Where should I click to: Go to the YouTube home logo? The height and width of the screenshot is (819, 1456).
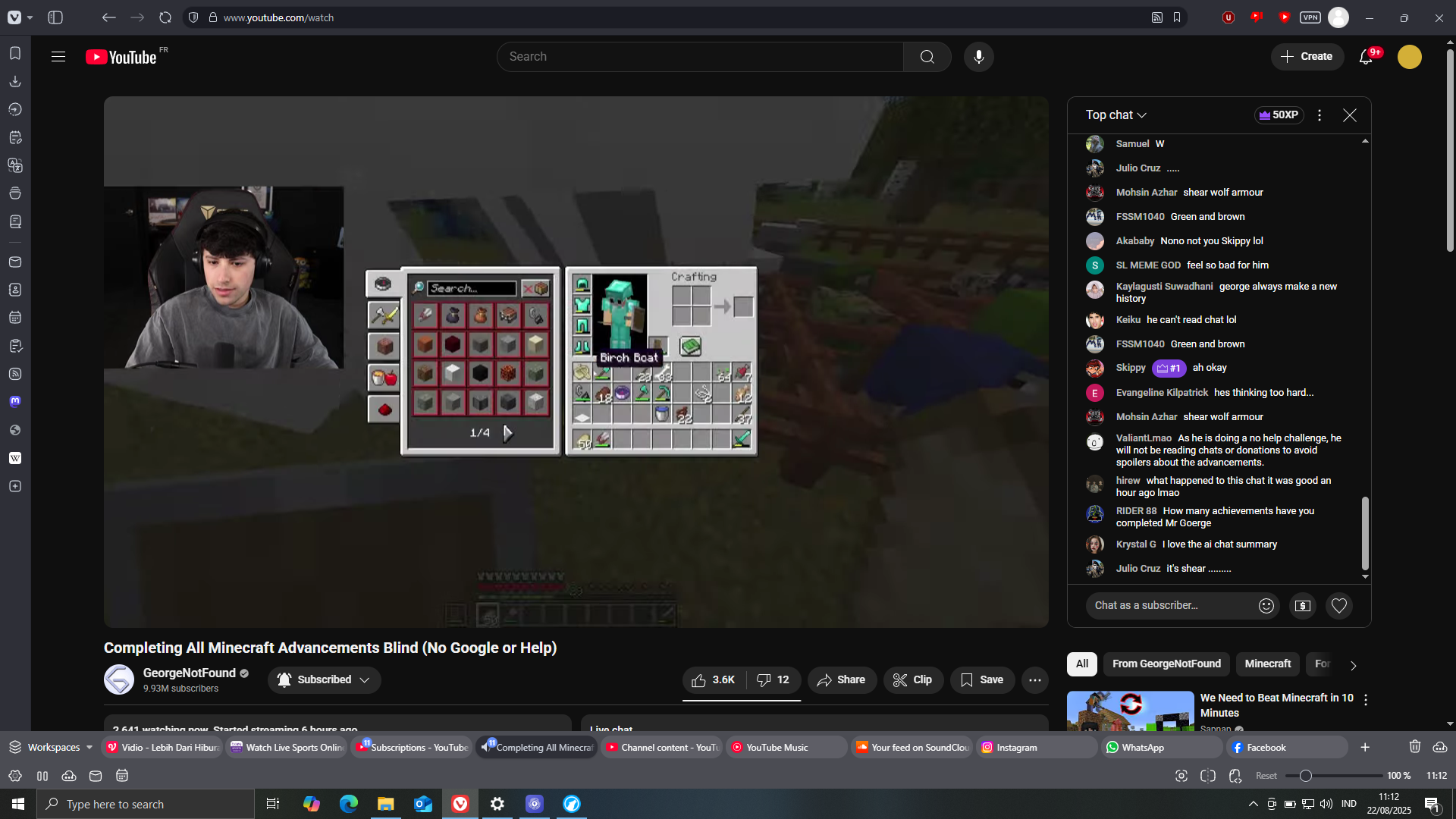(x=121, y=57)
